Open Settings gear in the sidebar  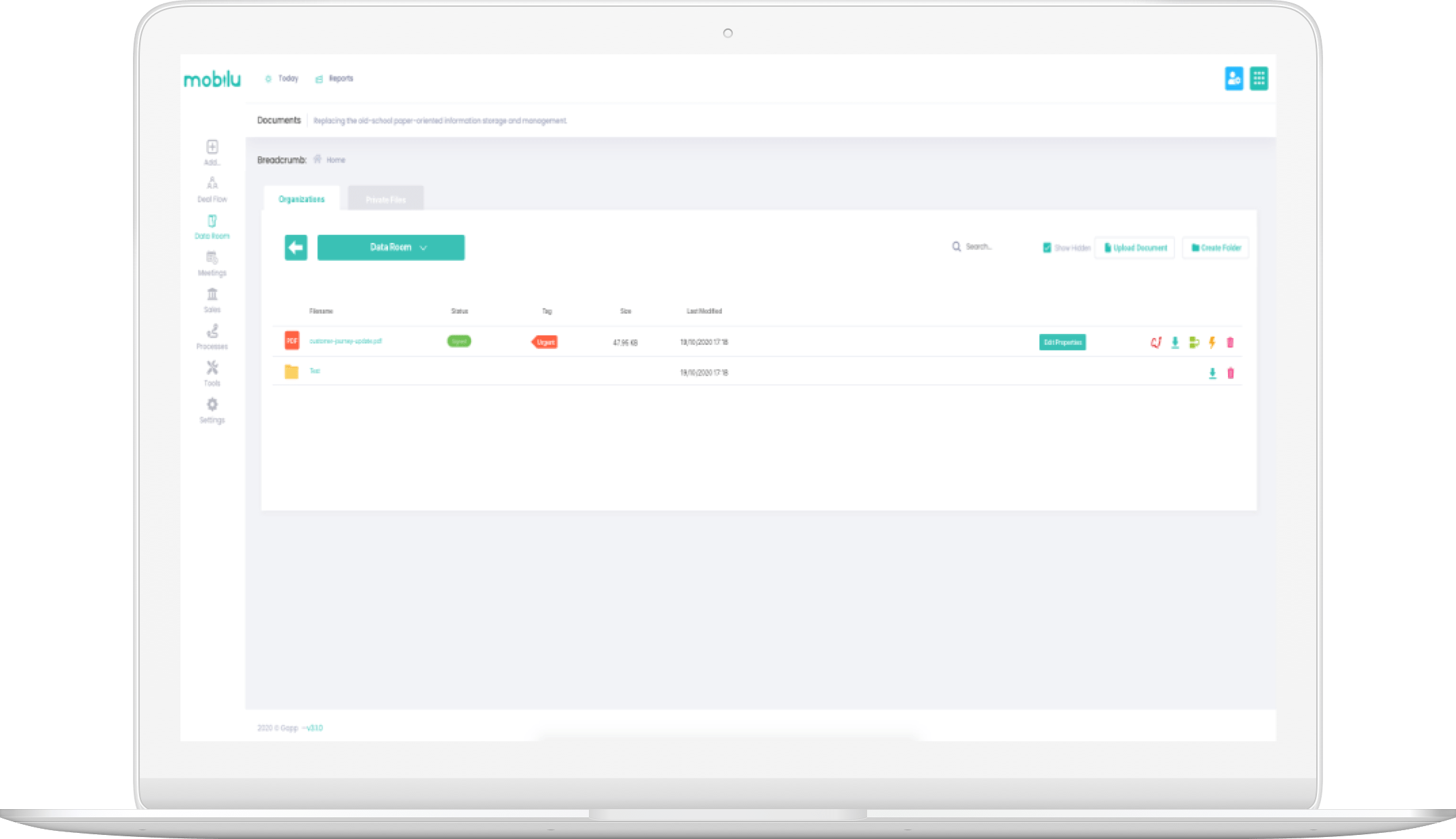coord(212,411)
